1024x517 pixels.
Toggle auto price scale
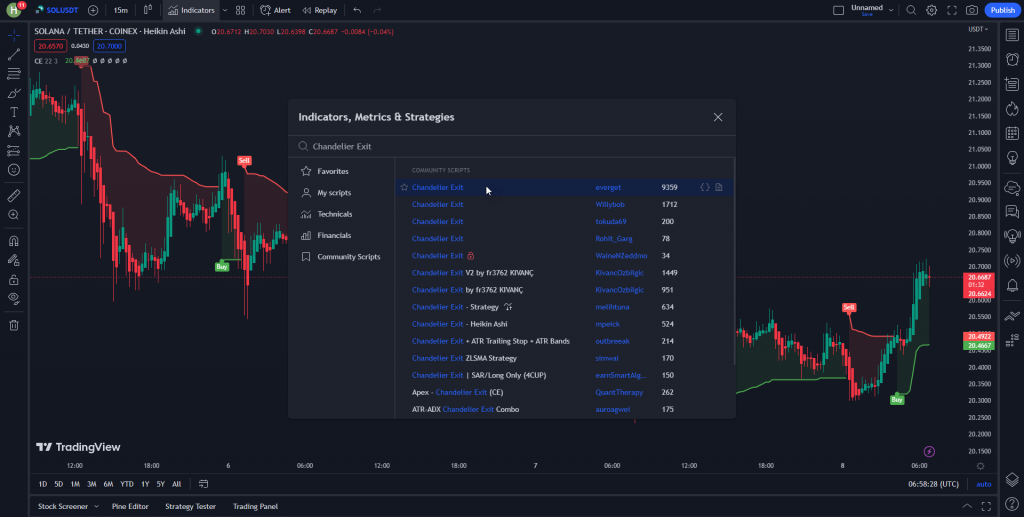pyautogui.click(x=984, y=484)
